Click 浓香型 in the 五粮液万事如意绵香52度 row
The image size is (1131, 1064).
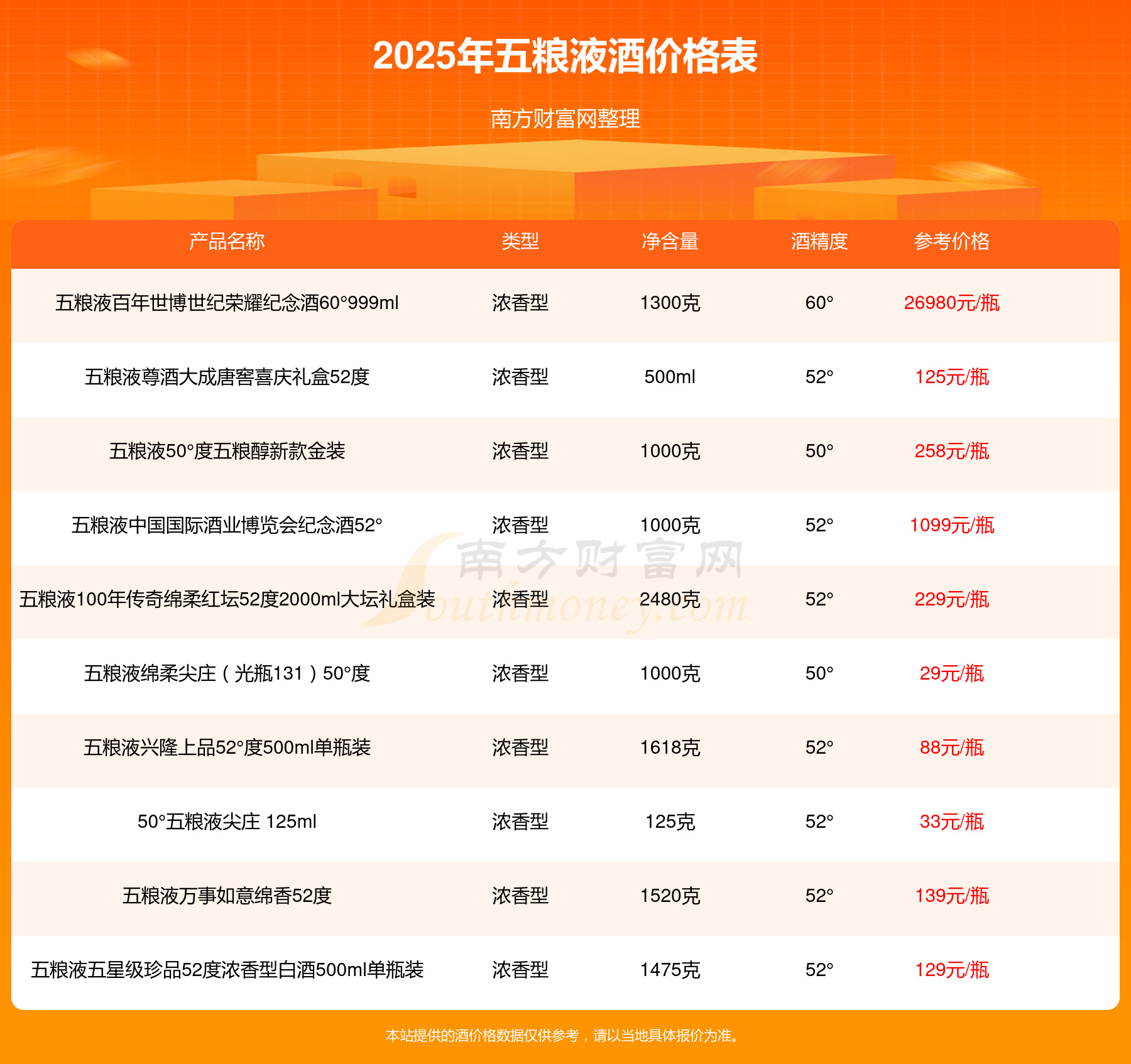click(520, 896)
